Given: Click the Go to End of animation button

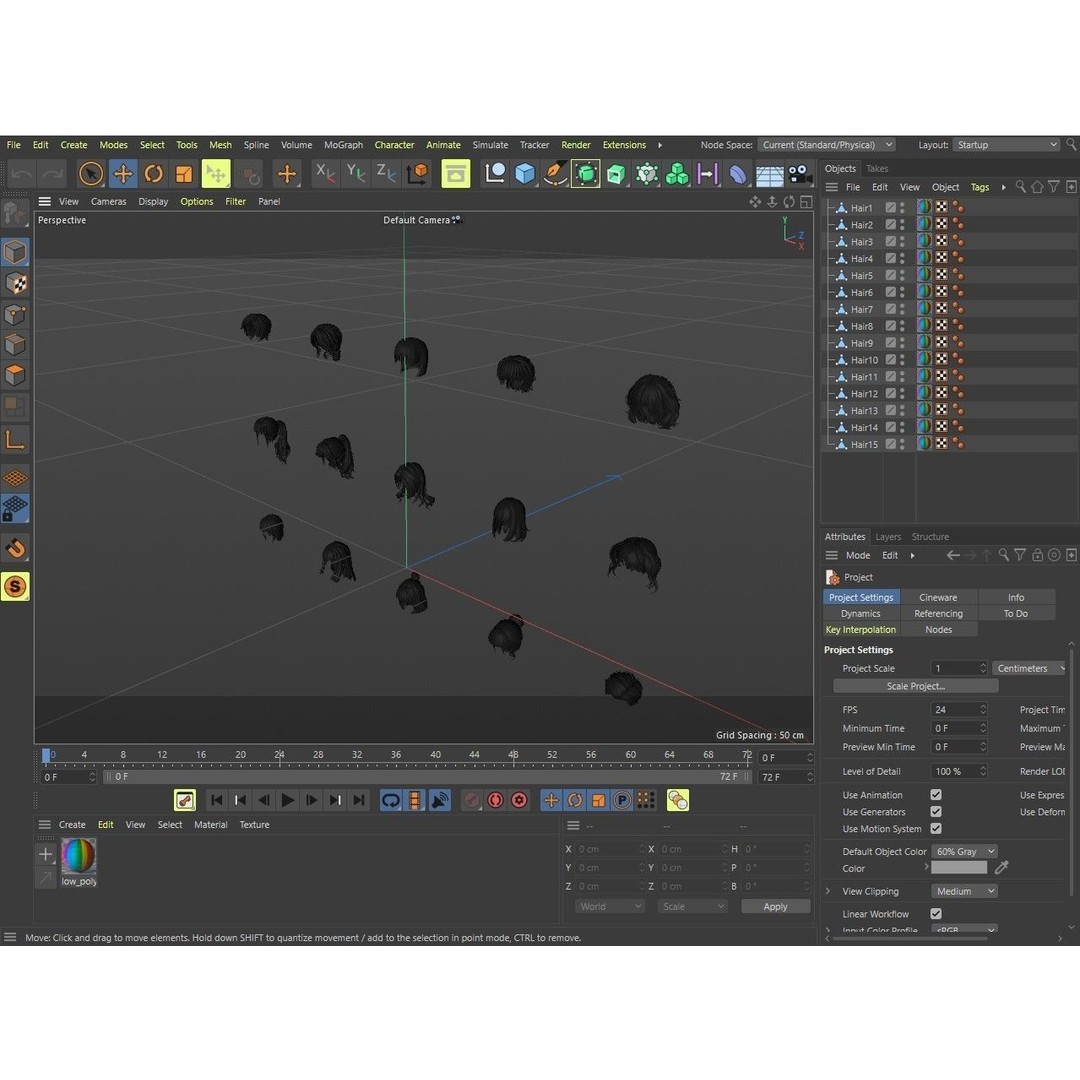Looking at the screenshot, I should coord(359,800).
